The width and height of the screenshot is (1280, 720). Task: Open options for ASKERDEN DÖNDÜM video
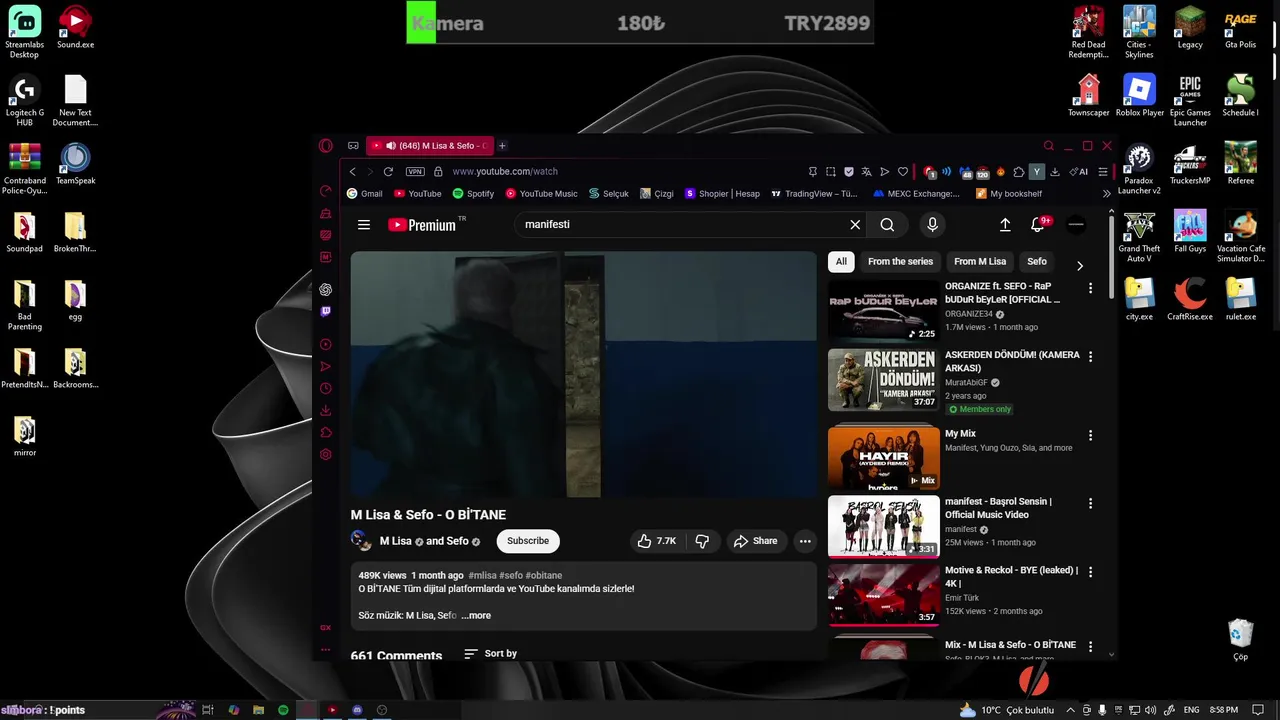pos(1090,356)
